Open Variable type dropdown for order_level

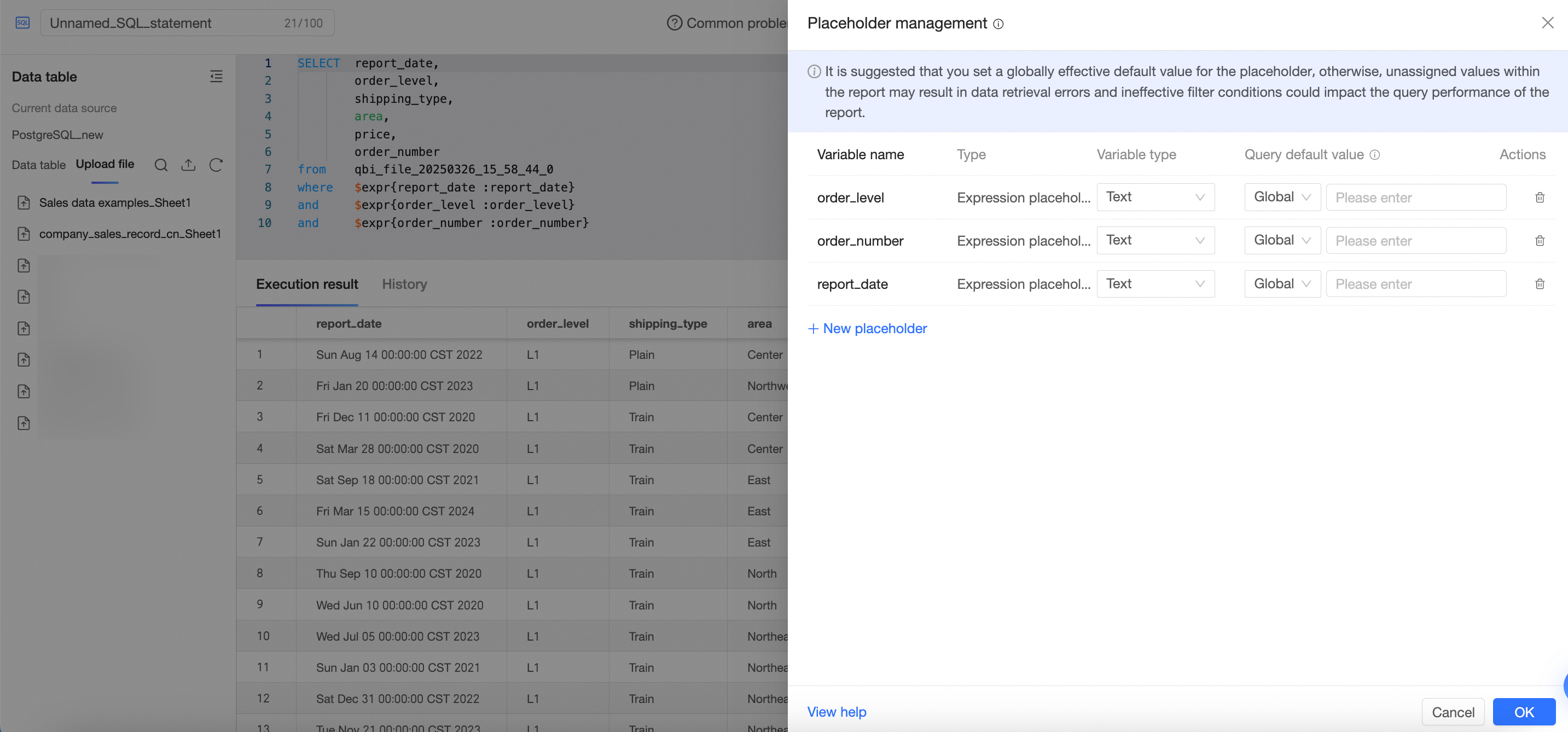[1155, 197]
